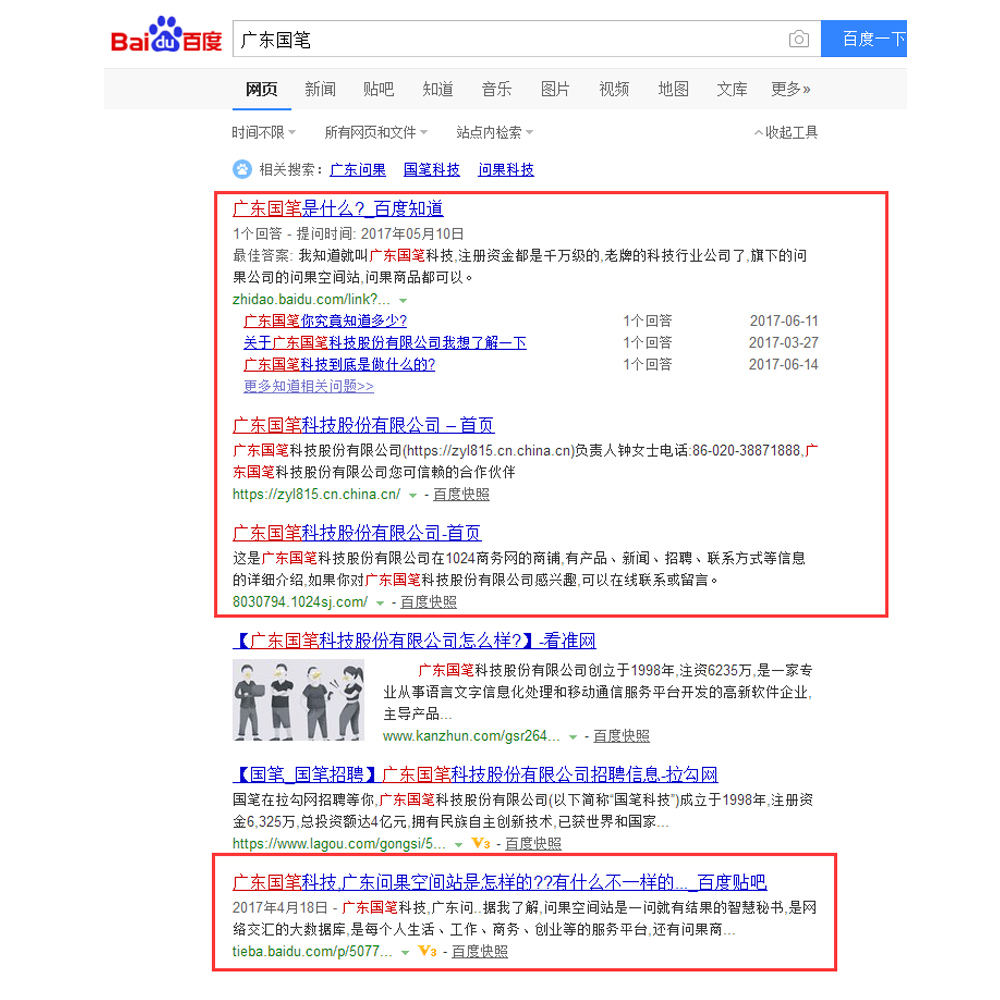Open the 所有网页和文件 dropdown
This screenshot has height=1000, width=1000.
(x=376, y=133)
